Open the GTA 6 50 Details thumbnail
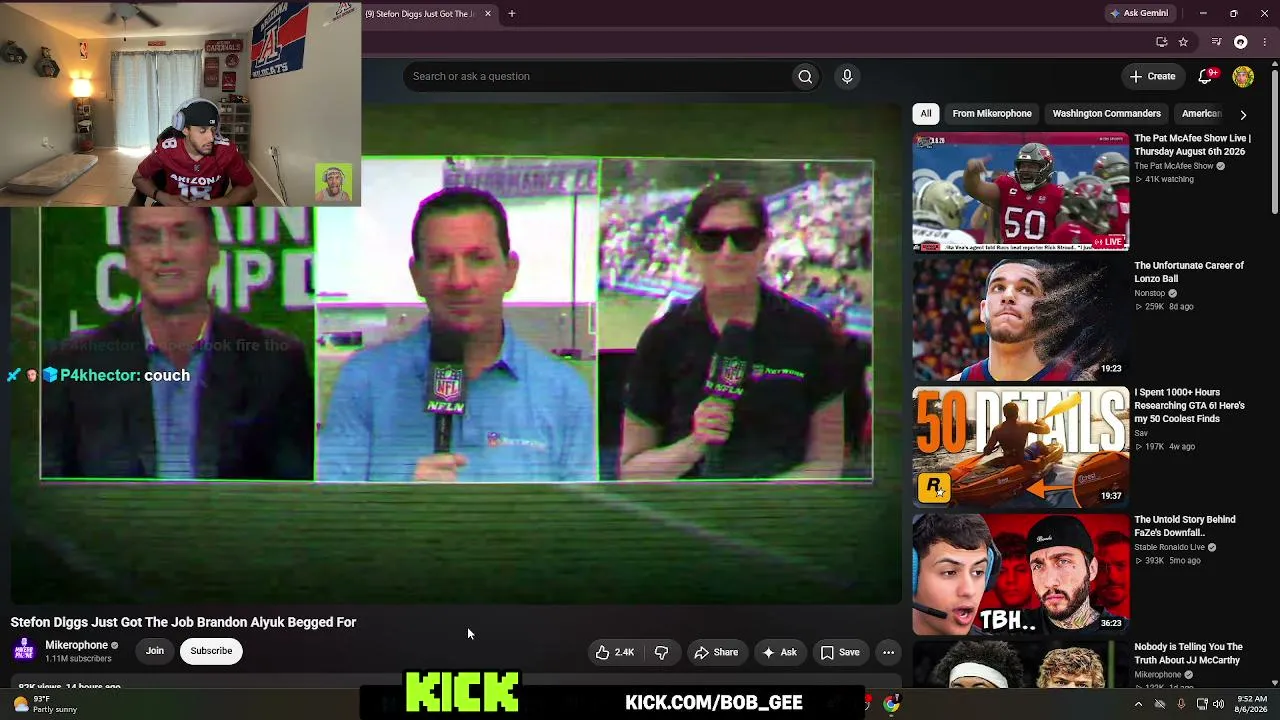 click(1020, 446)
